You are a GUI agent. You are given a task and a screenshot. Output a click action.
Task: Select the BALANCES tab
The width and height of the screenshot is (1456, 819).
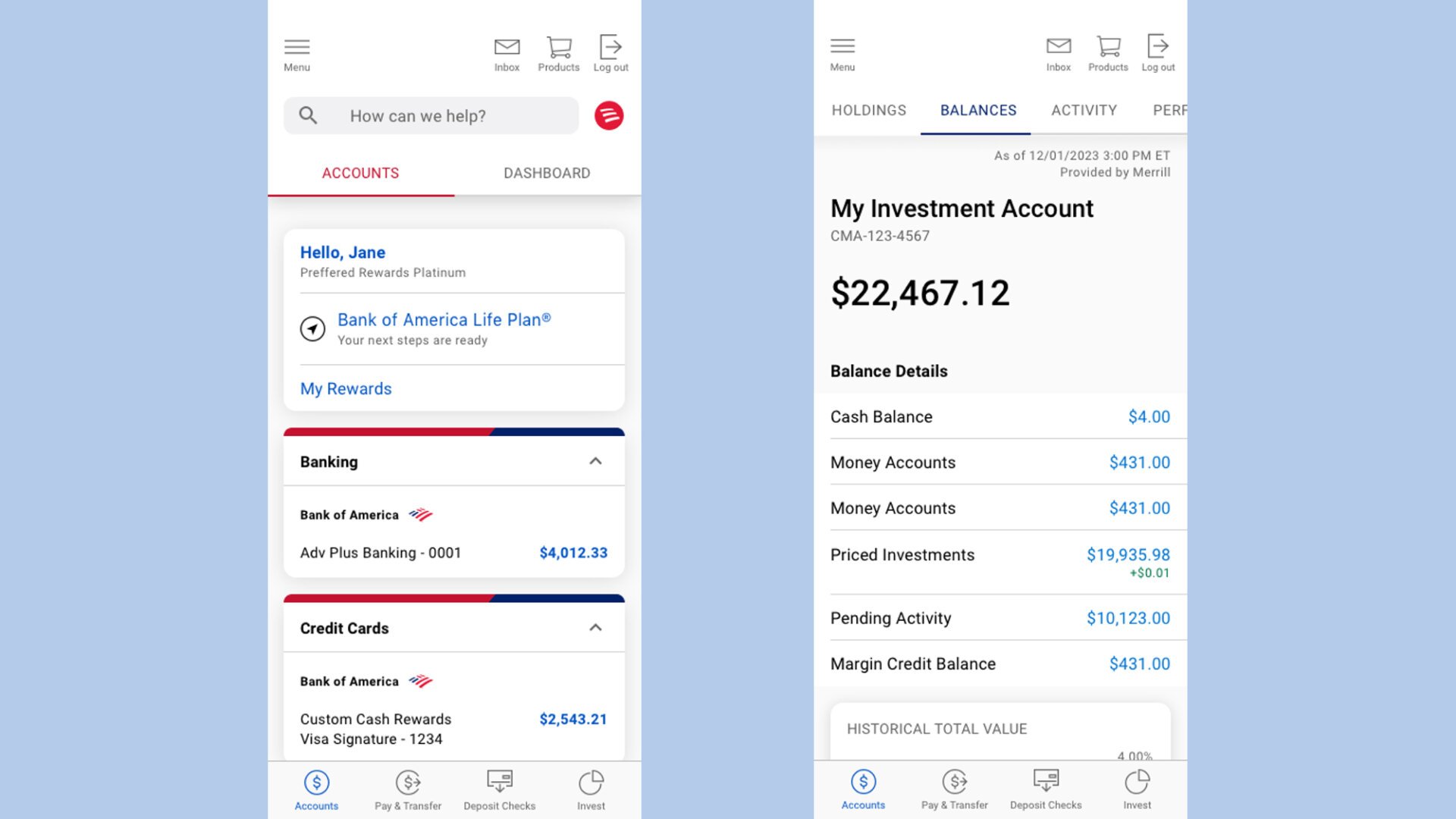click(x=978, y=110)
